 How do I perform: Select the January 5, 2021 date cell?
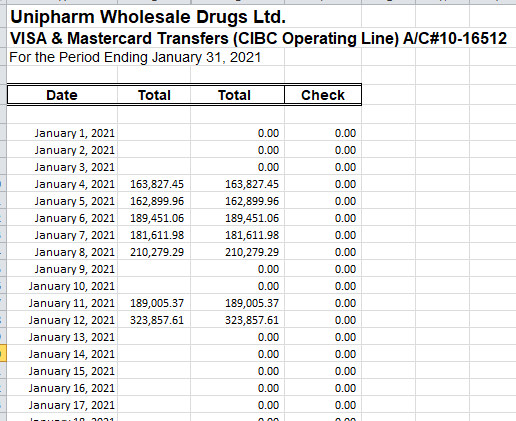62,201
